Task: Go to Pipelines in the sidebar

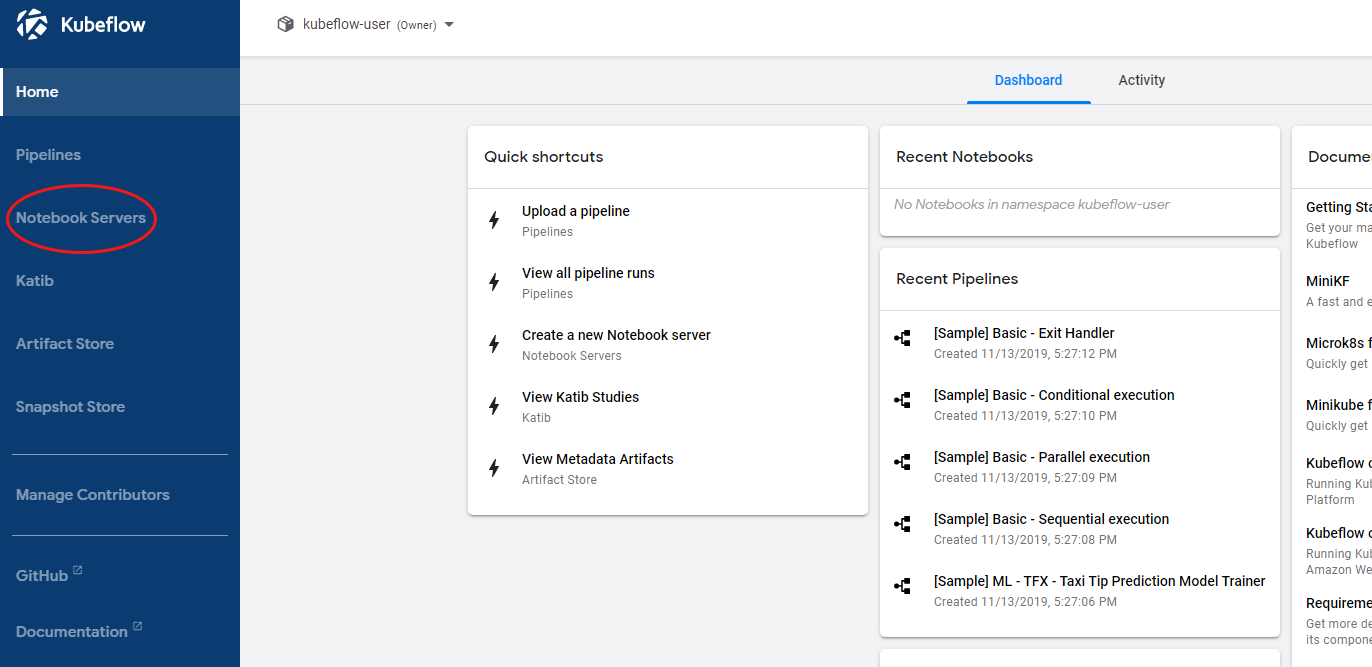Action: [48, 155]
